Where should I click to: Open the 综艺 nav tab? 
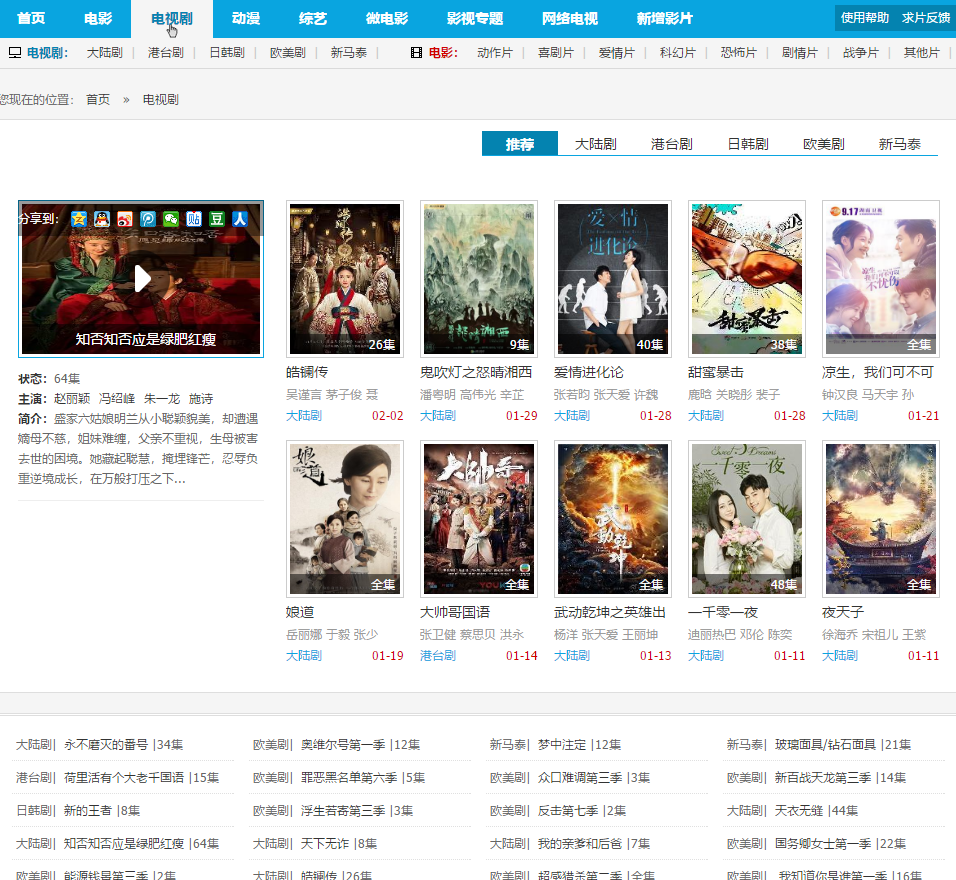coord(313,18)
